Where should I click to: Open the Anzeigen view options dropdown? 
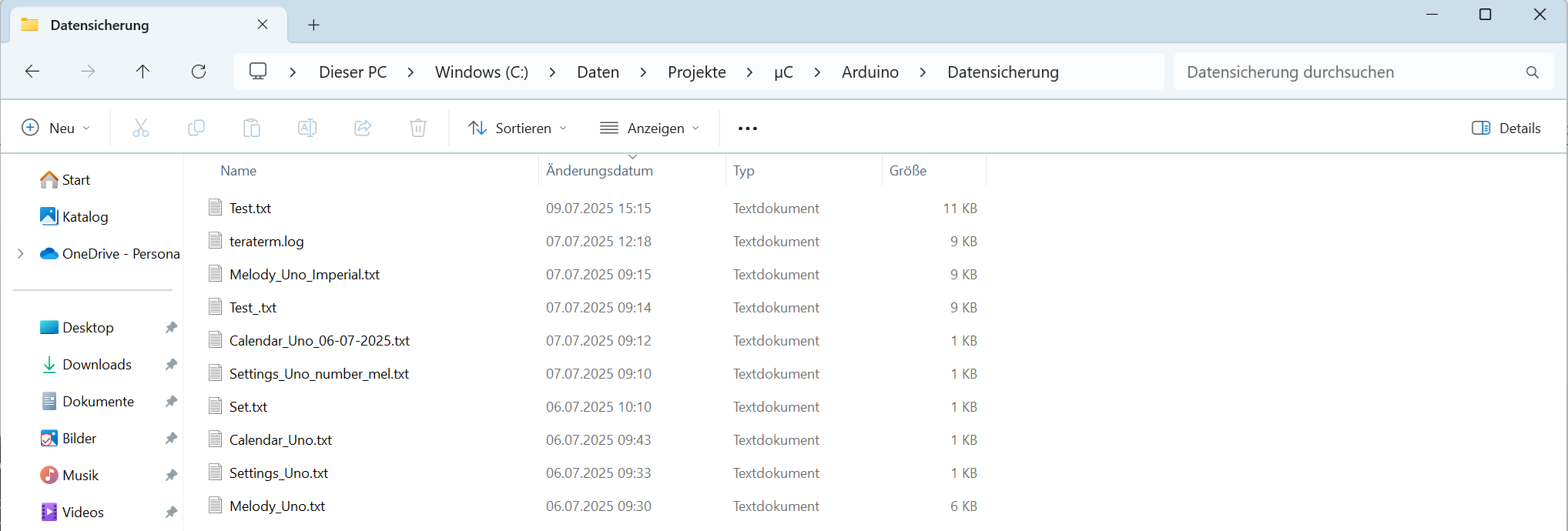(649, 128)
